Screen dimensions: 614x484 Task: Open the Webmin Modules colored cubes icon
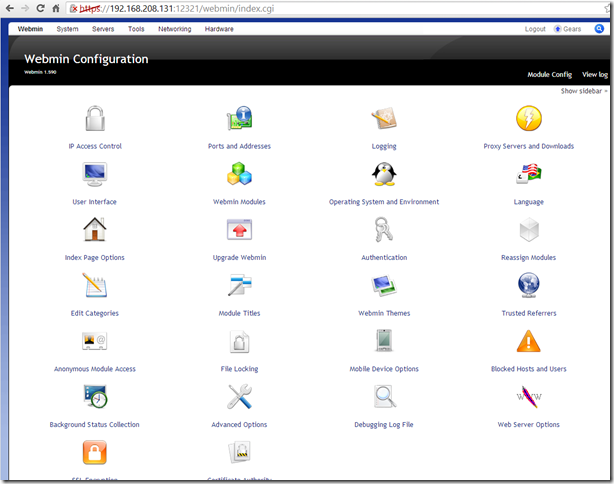pyautogui.click(x=239, y=174)
